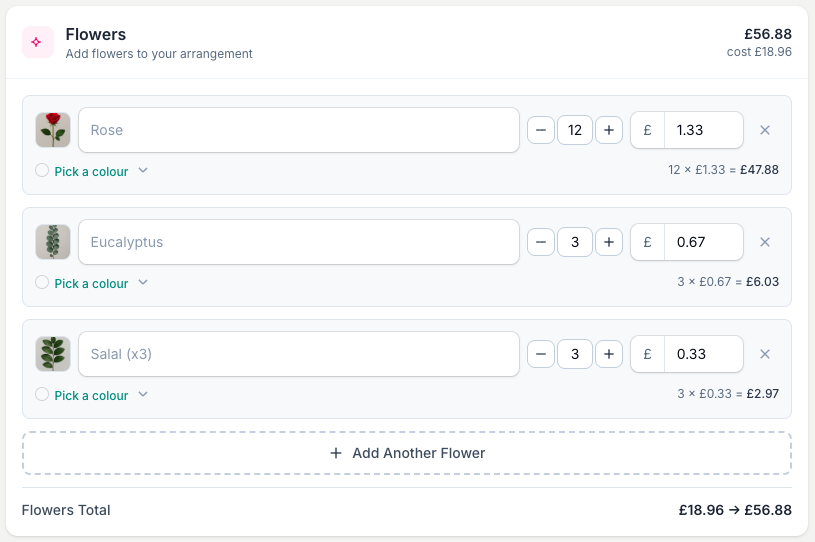
Task: Increase the Rose quantity with plus
Action: pyautogui.click(x=609, y=130)
